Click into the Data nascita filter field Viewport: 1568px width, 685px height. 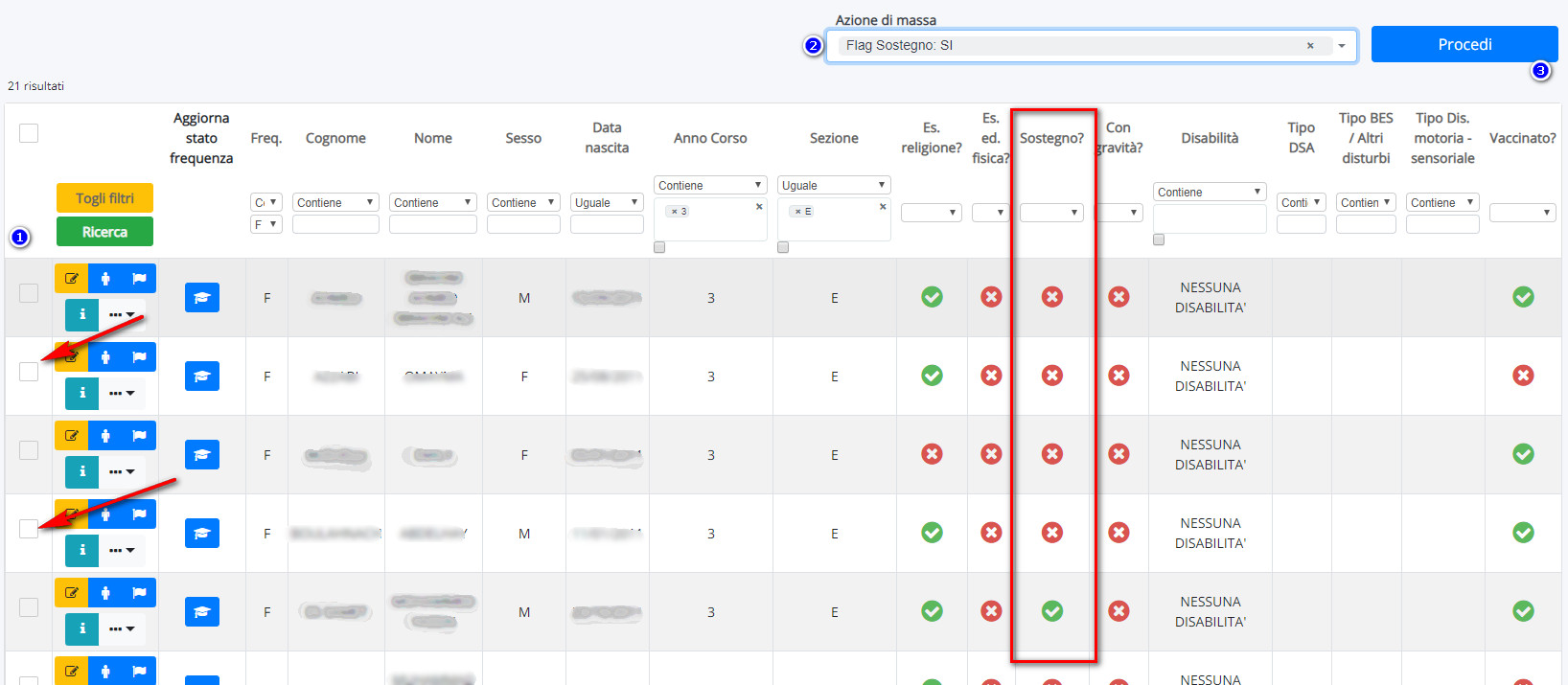point(607,224)
